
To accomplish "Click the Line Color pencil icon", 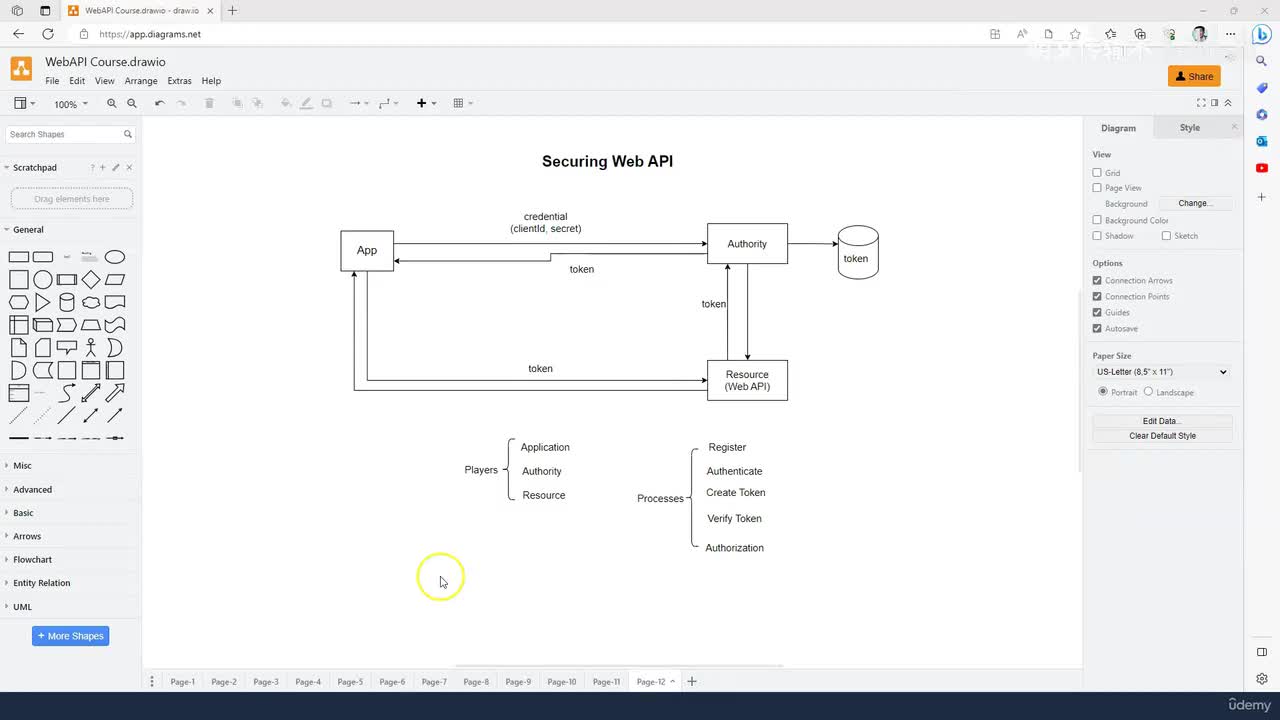I will (x=306, y=103).
